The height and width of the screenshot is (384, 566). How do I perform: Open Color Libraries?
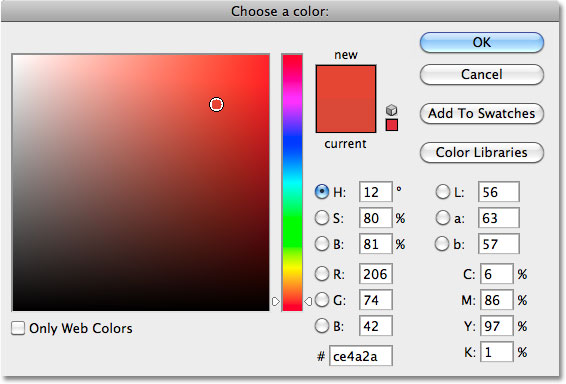[482, 152]
